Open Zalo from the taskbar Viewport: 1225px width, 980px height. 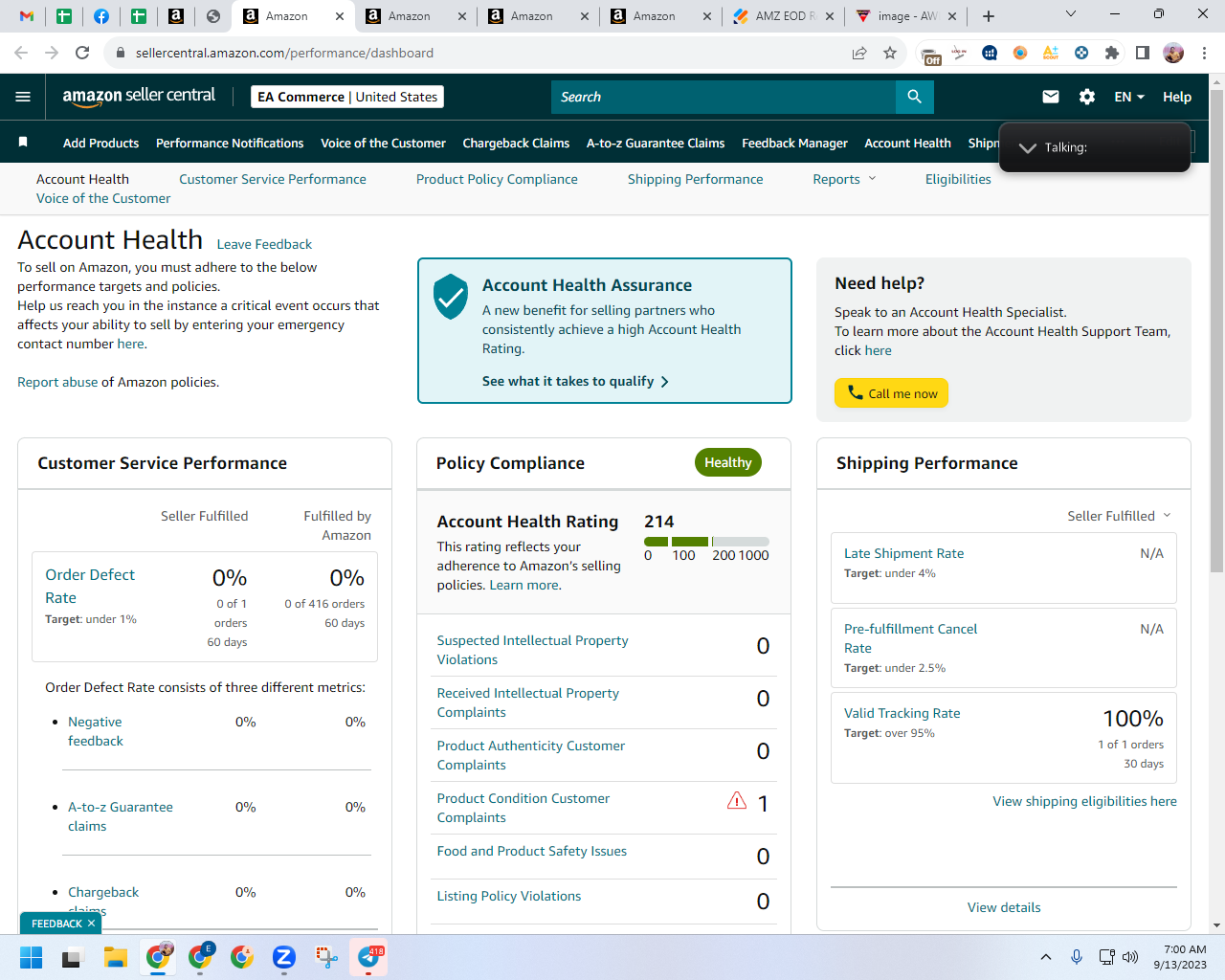point(283,957)
